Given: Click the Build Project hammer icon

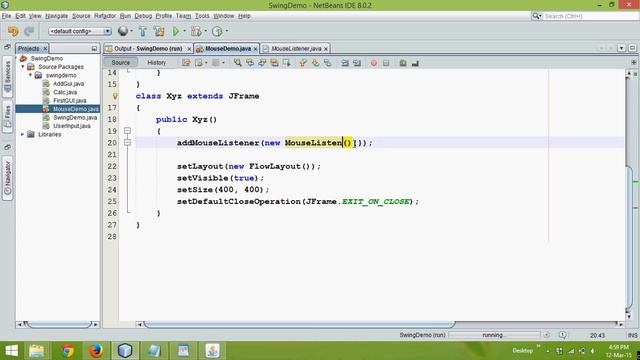Looking at the screenshot, I should pyautogui.click(x=143, y=31).
